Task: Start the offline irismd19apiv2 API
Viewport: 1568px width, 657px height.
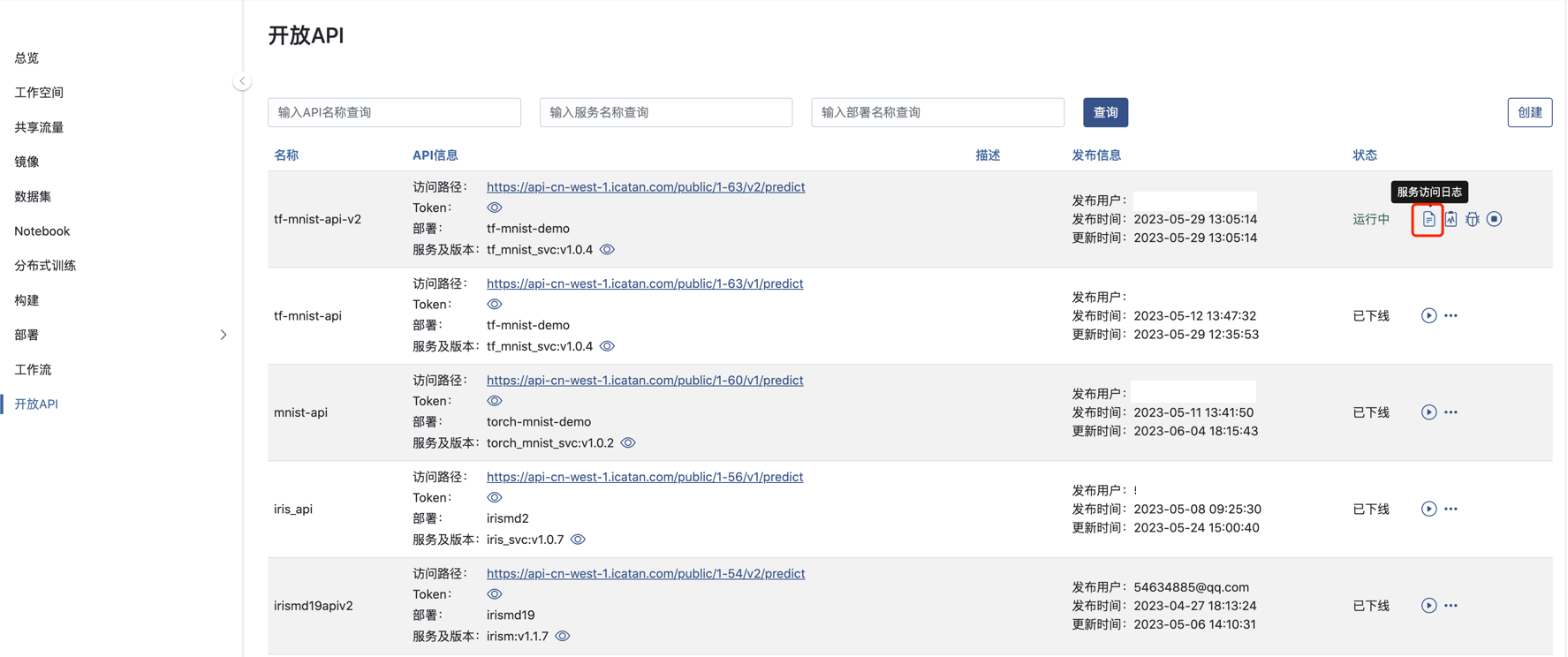Action: (x=1428, y=606)
